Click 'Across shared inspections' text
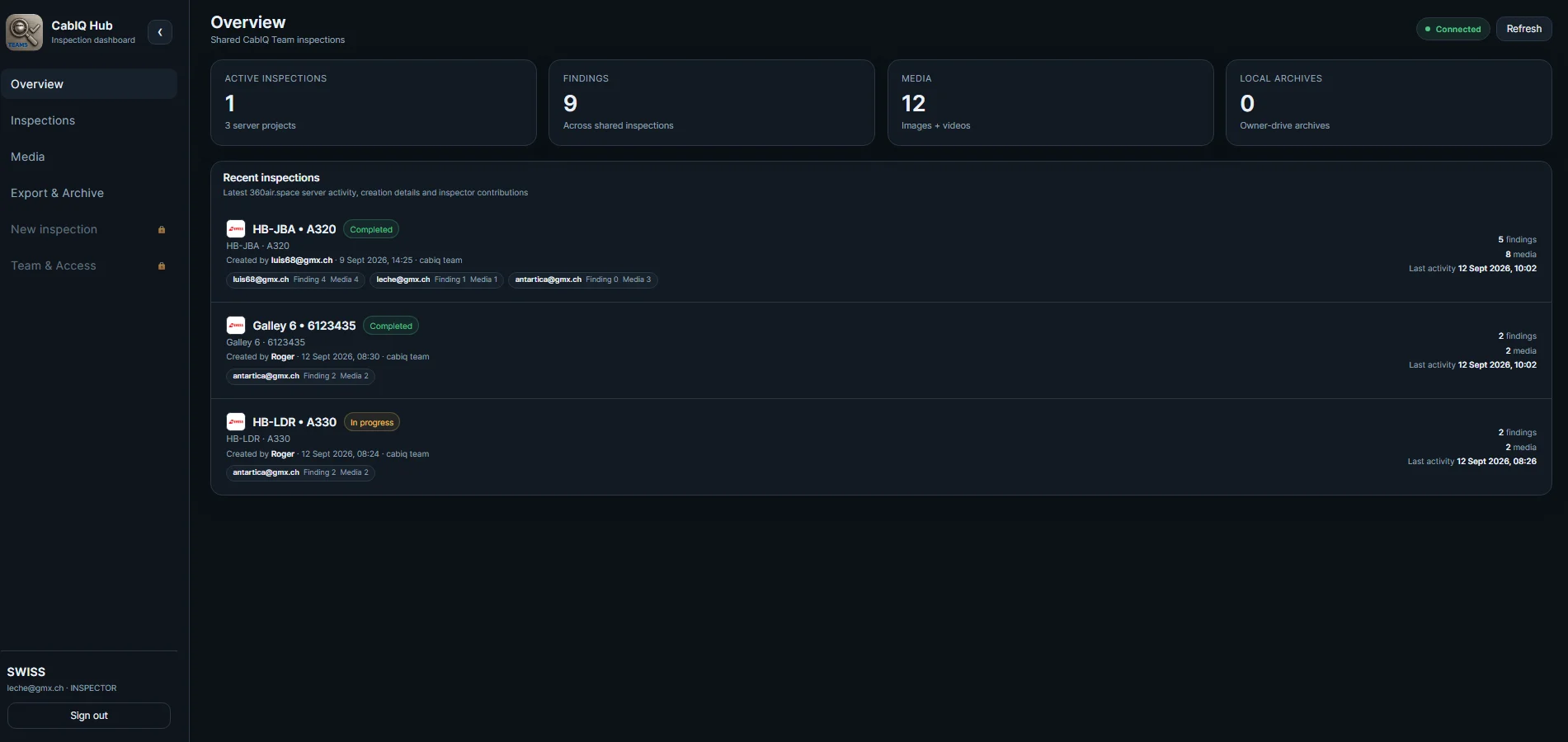The image size is (1568, 742). click(618, 125)
